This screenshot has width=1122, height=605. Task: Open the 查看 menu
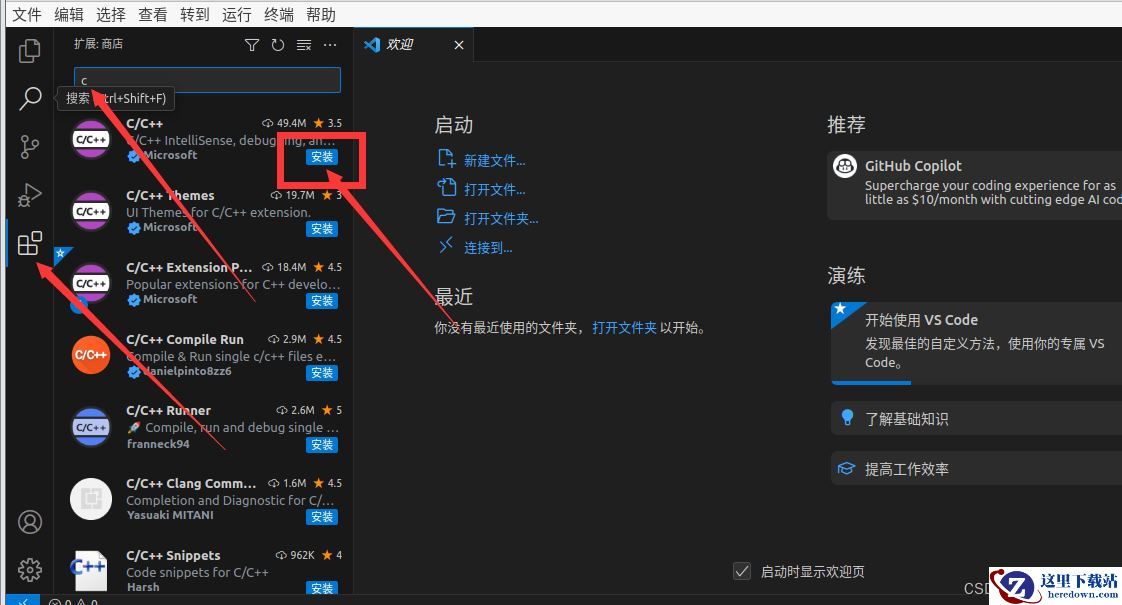coord(152,14)
